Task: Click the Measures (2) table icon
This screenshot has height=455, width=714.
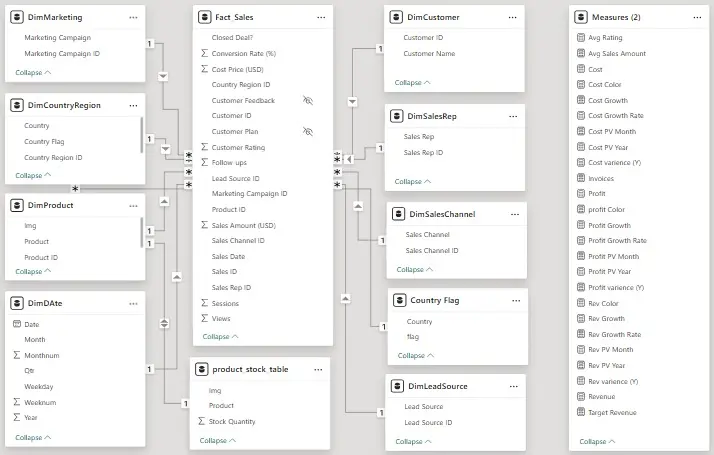Action: pyautogui.click(x=581, y=17)
